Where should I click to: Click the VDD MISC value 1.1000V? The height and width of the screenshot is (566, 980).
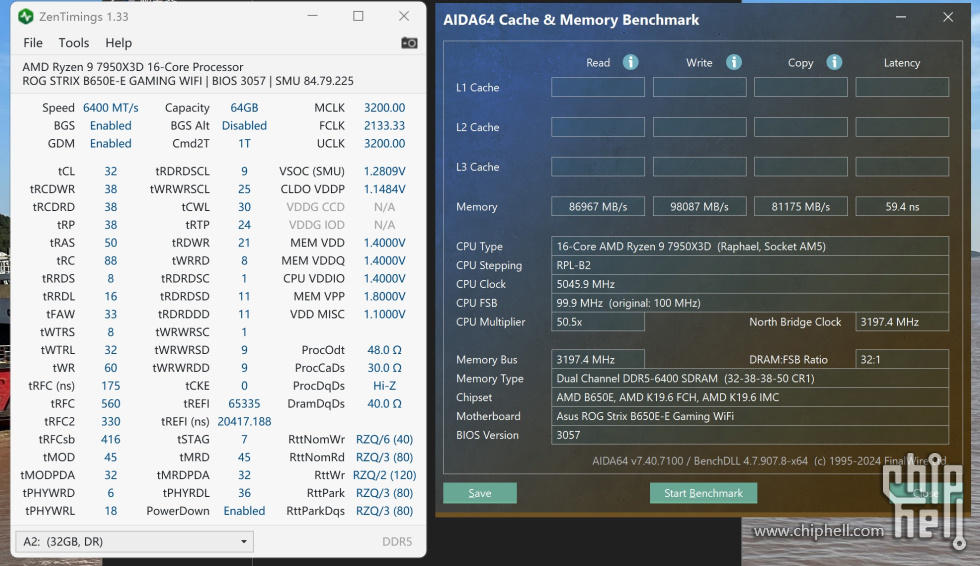pos(384,314)
